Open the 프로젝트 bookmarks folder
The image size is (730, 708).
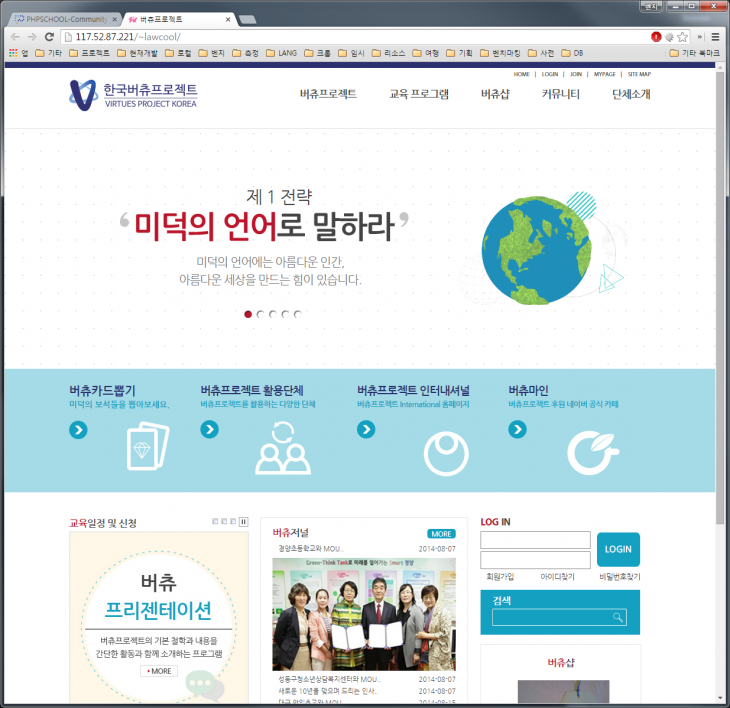click(90, 53)
